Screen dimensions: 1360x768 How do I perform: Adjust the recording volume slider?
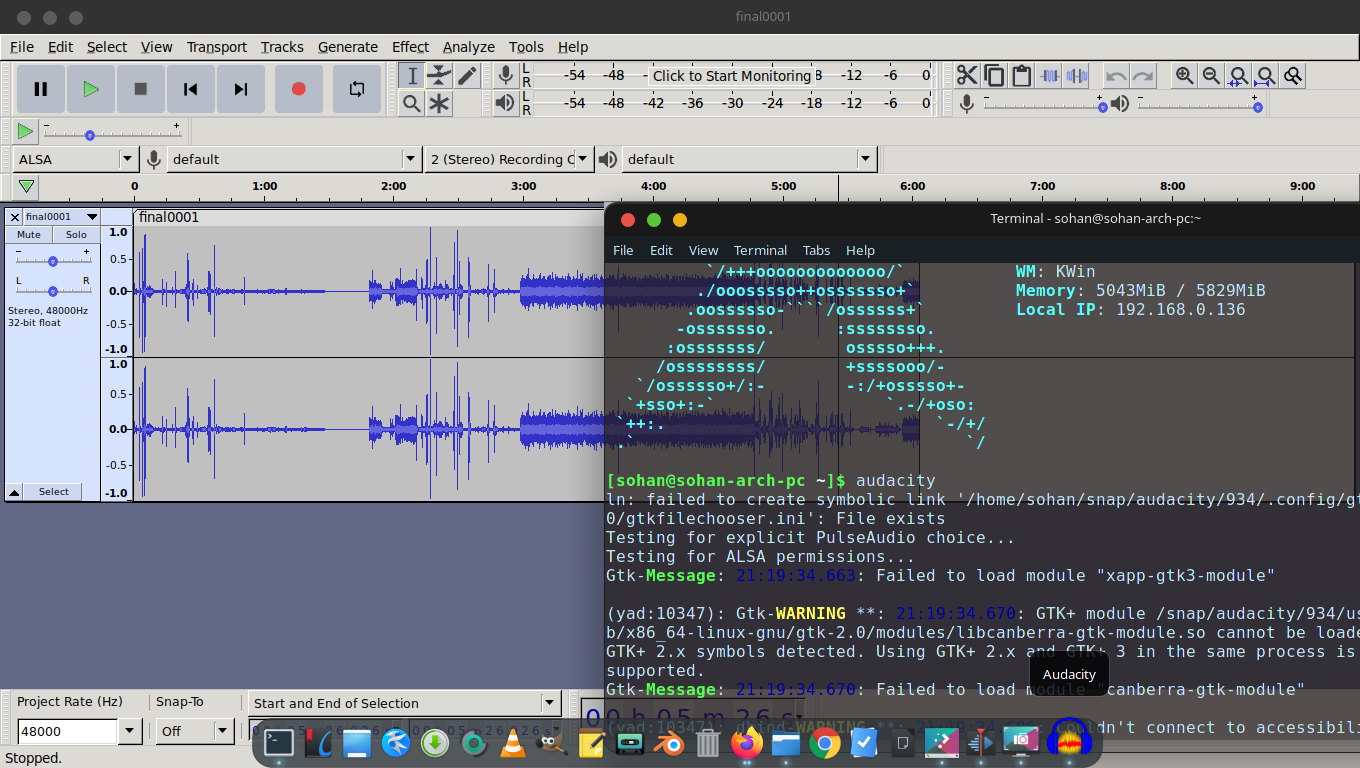[1044, 103]
